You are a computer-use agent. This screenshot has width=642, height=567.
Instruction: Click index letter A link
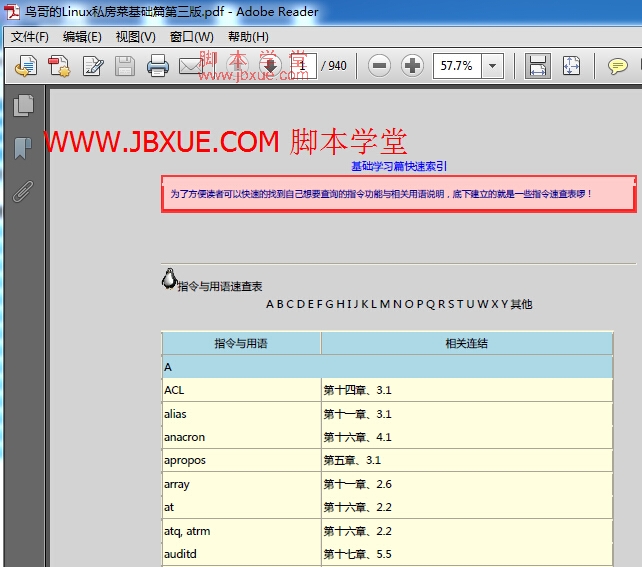point(269,304)
